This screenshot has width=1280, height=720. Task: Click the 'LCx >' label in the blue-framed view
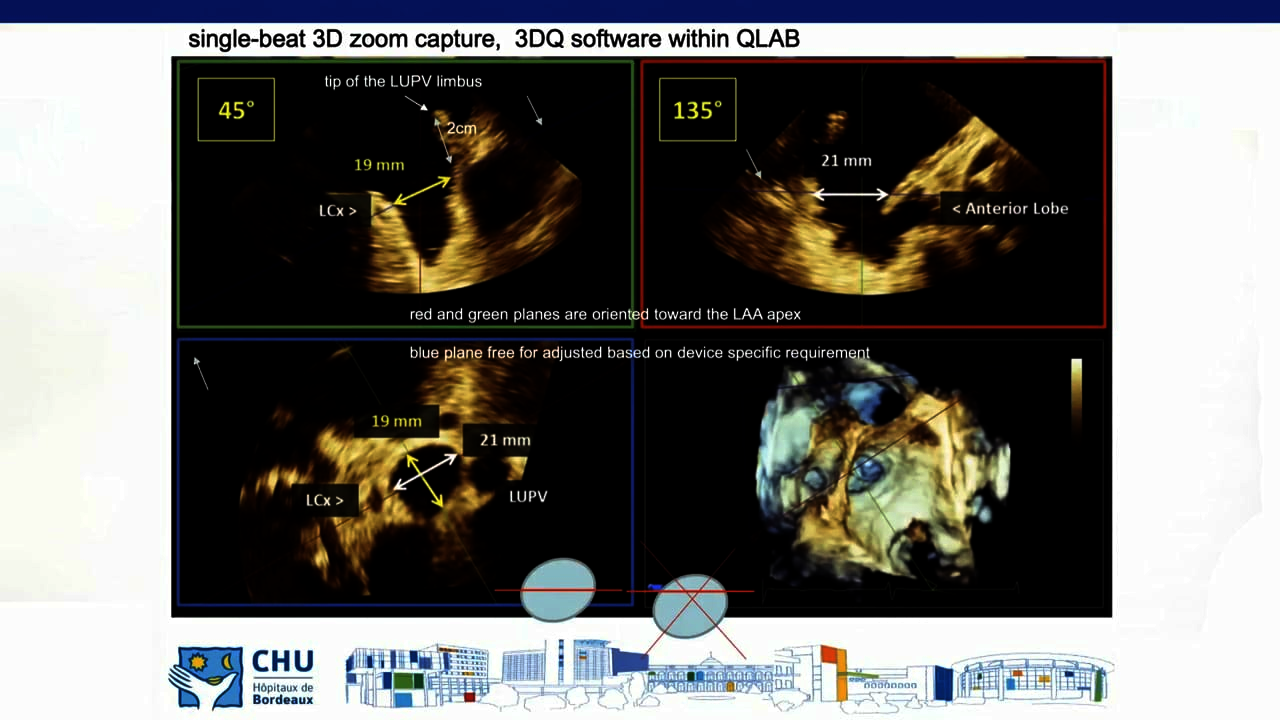tap(325, 500)
